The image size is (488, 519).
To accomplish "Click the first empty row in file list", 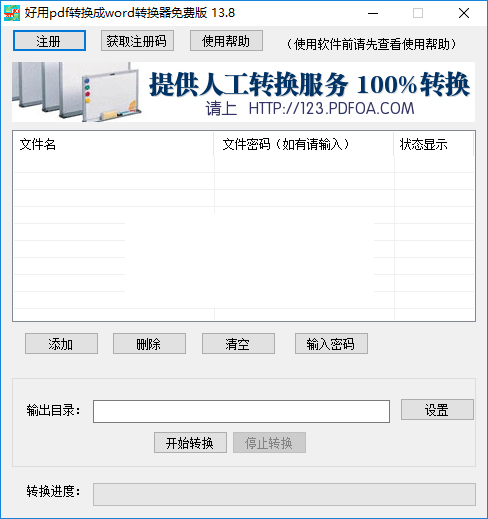I will click(x=244, y=164).
